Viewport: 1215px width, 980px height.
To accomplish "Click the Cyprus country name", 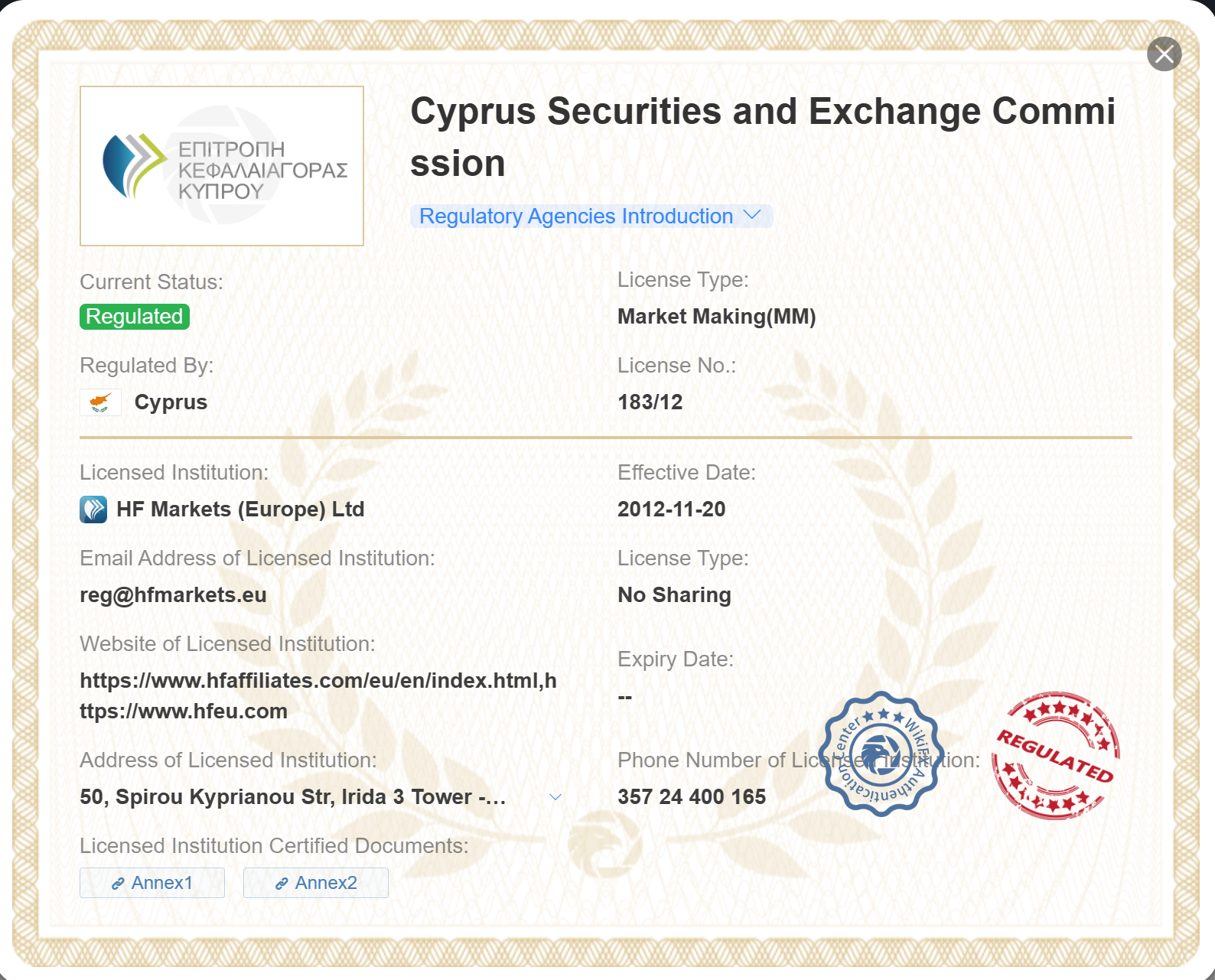I will click(171, 402).
